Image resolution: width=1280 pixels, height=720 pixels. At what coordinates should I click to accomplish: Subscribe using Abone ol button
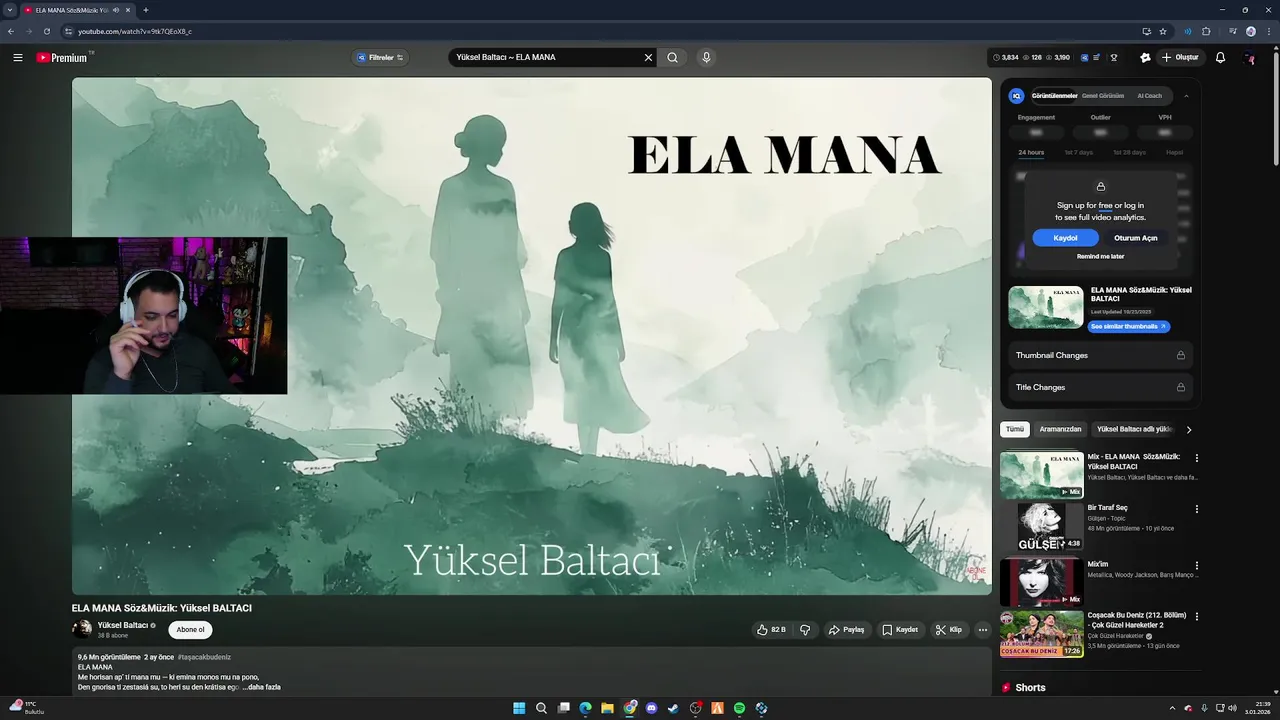[190, 630]
